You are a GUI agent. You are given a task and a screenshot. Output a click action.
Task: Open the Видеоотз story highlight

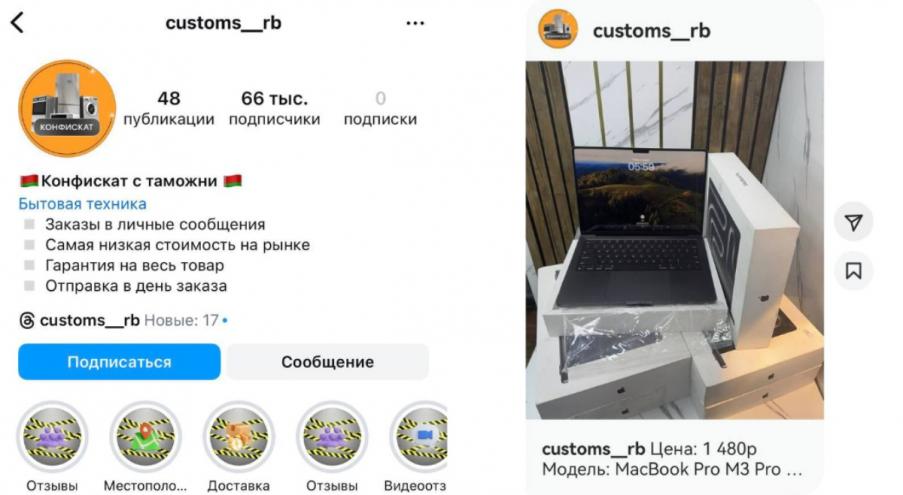pos(420,437)
